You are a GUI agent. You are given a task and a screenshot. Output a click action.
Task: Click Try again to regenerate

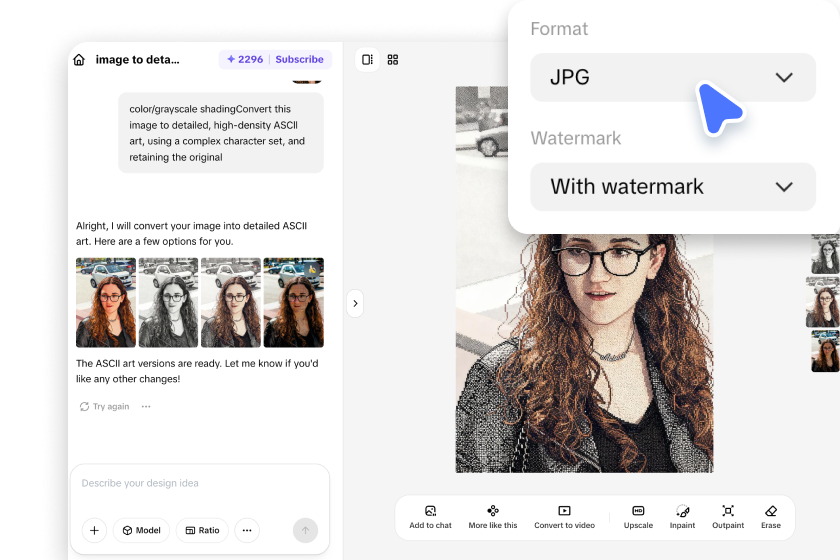pos(104,407)
